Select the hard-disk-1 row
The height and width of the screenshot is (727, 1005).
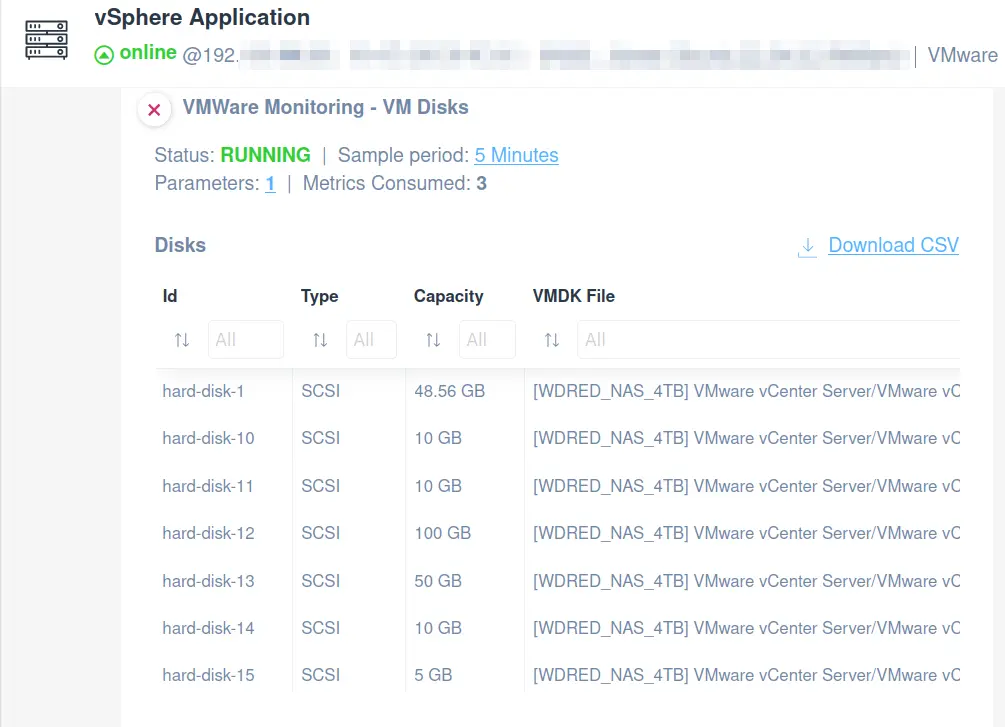[204, 391]
